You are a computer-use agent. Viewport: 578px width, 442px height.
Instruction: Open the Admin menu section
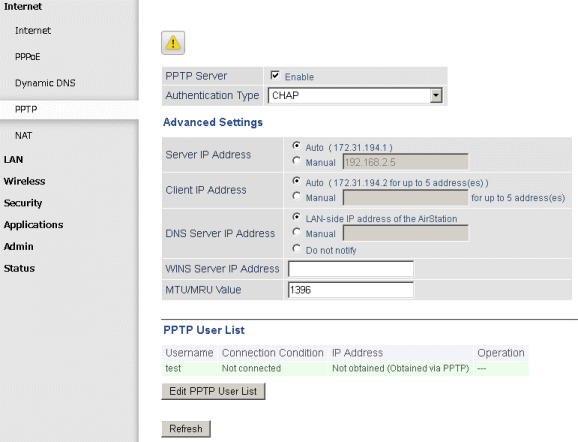pyautogui.click(x=18, y=246)
